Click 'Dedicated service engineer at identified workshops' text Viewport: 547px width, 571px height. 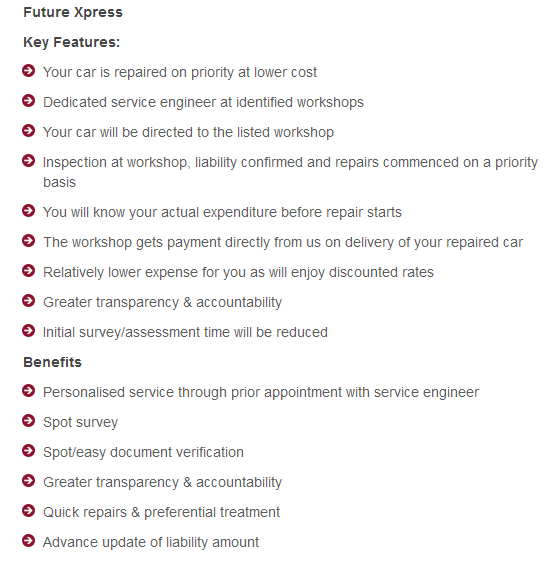[203, 102]
